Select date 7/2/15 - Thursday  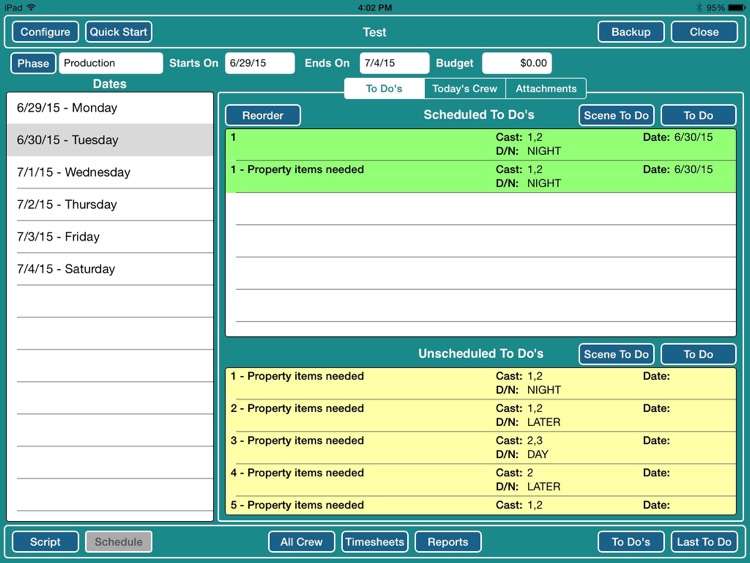coord(110,205)
